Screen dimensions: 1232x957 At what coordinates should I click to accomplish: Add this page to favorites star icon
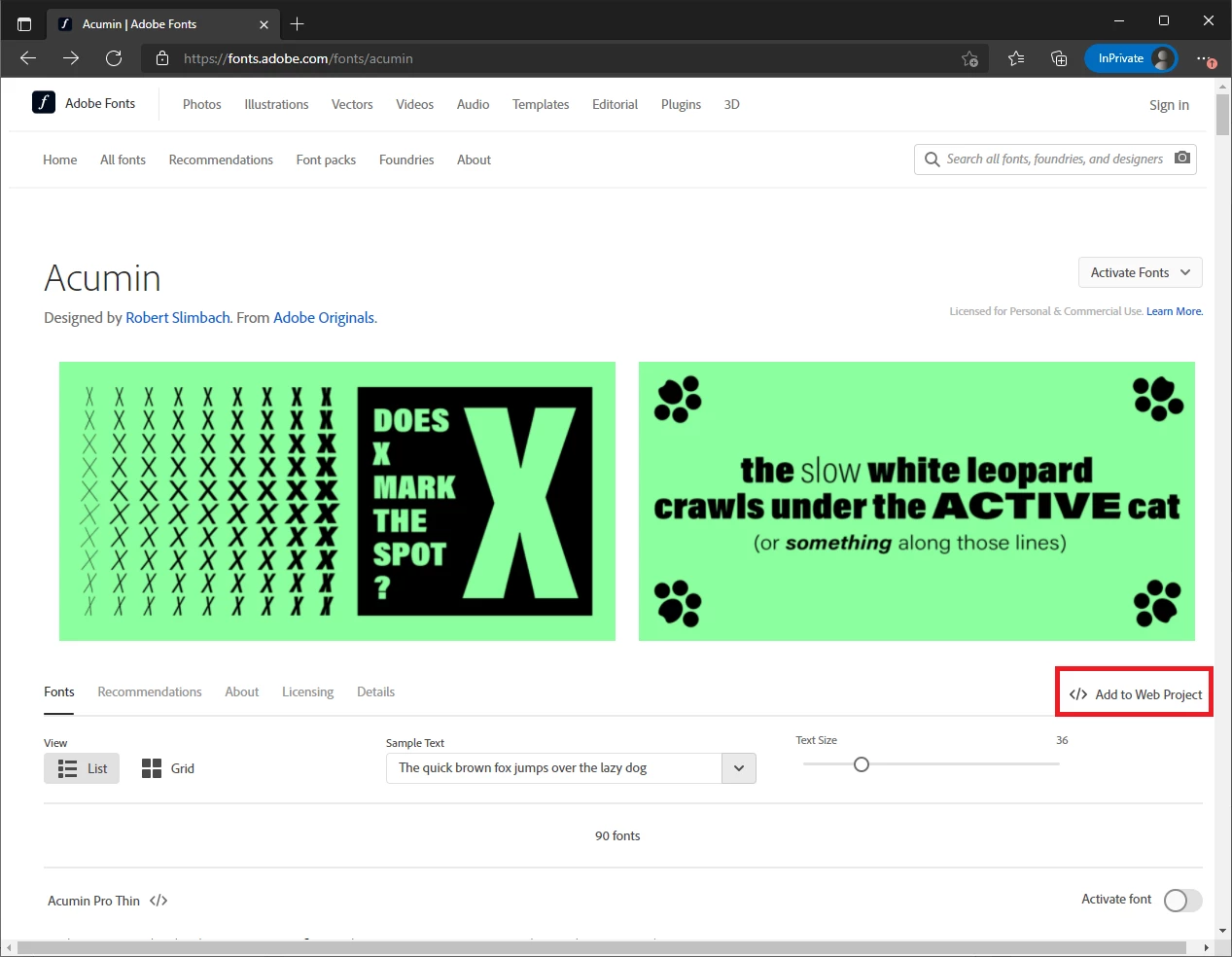pos(969,58)
